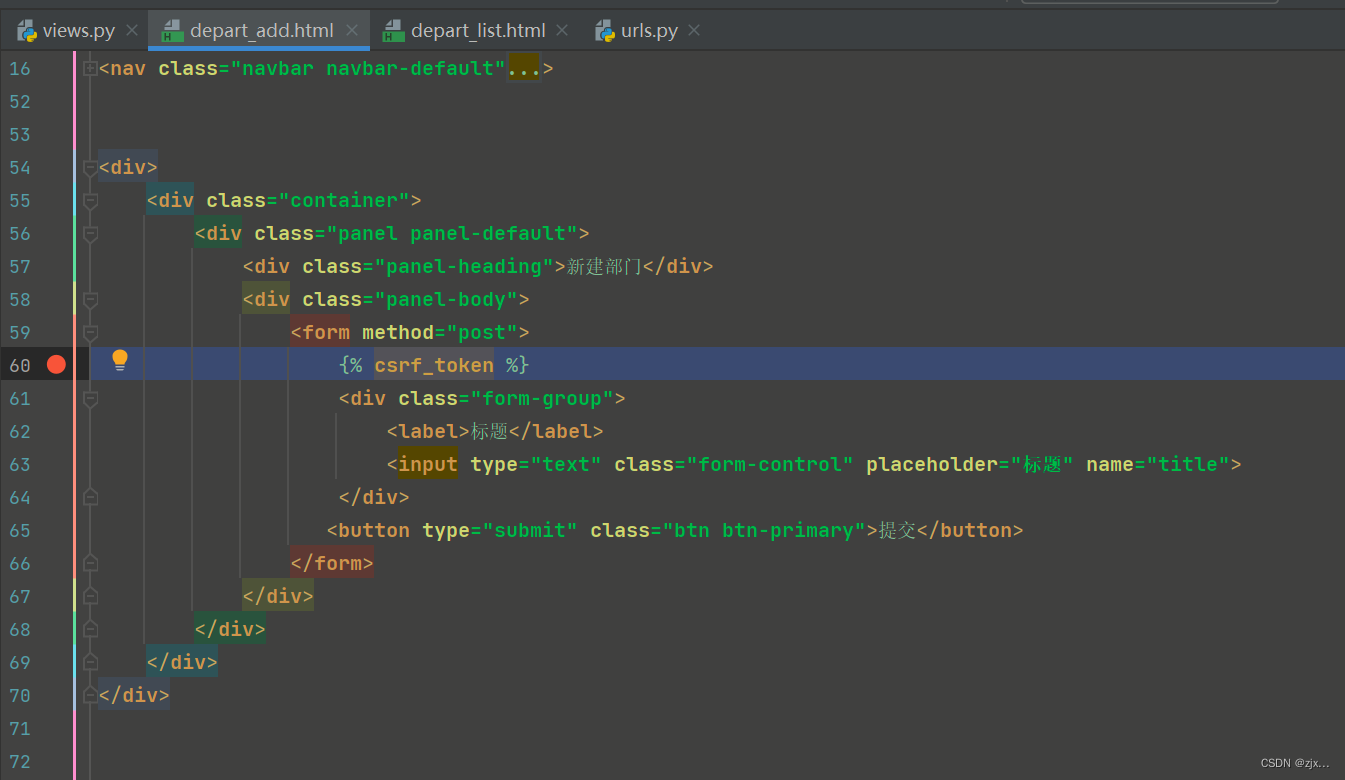
Task: Remove the breakpoint on line 60
Action: [x=56, y=364]
